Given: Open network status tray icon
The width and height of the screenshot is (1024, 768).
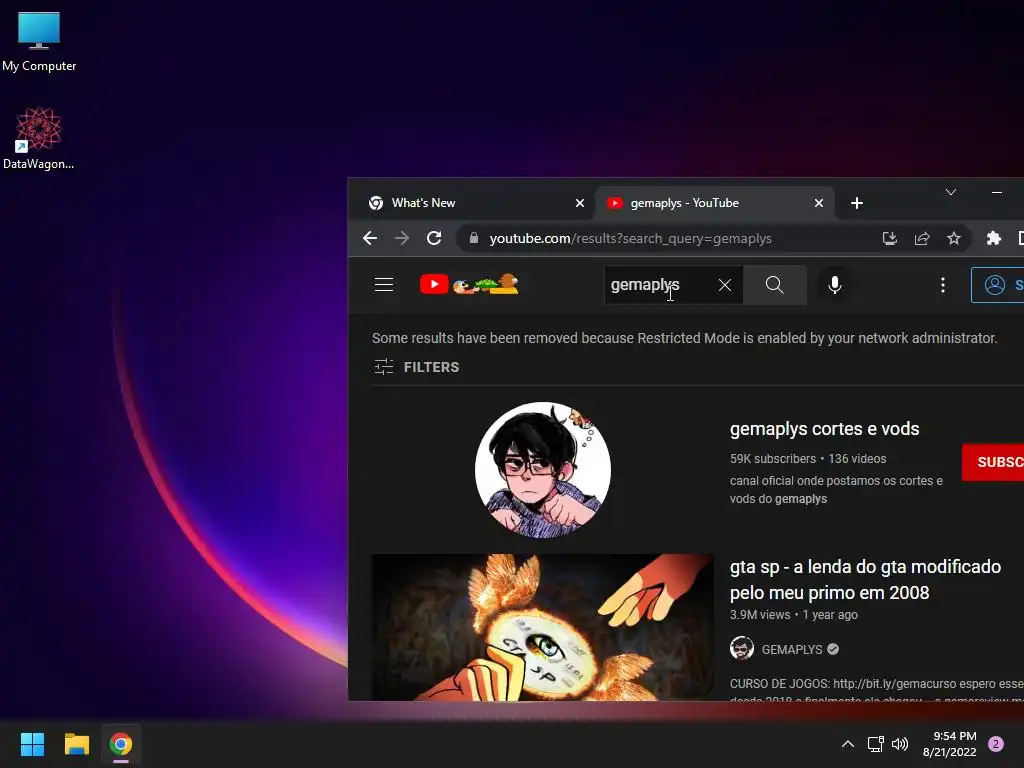Looking at the screenshot, I should click(x=875, y=744).
